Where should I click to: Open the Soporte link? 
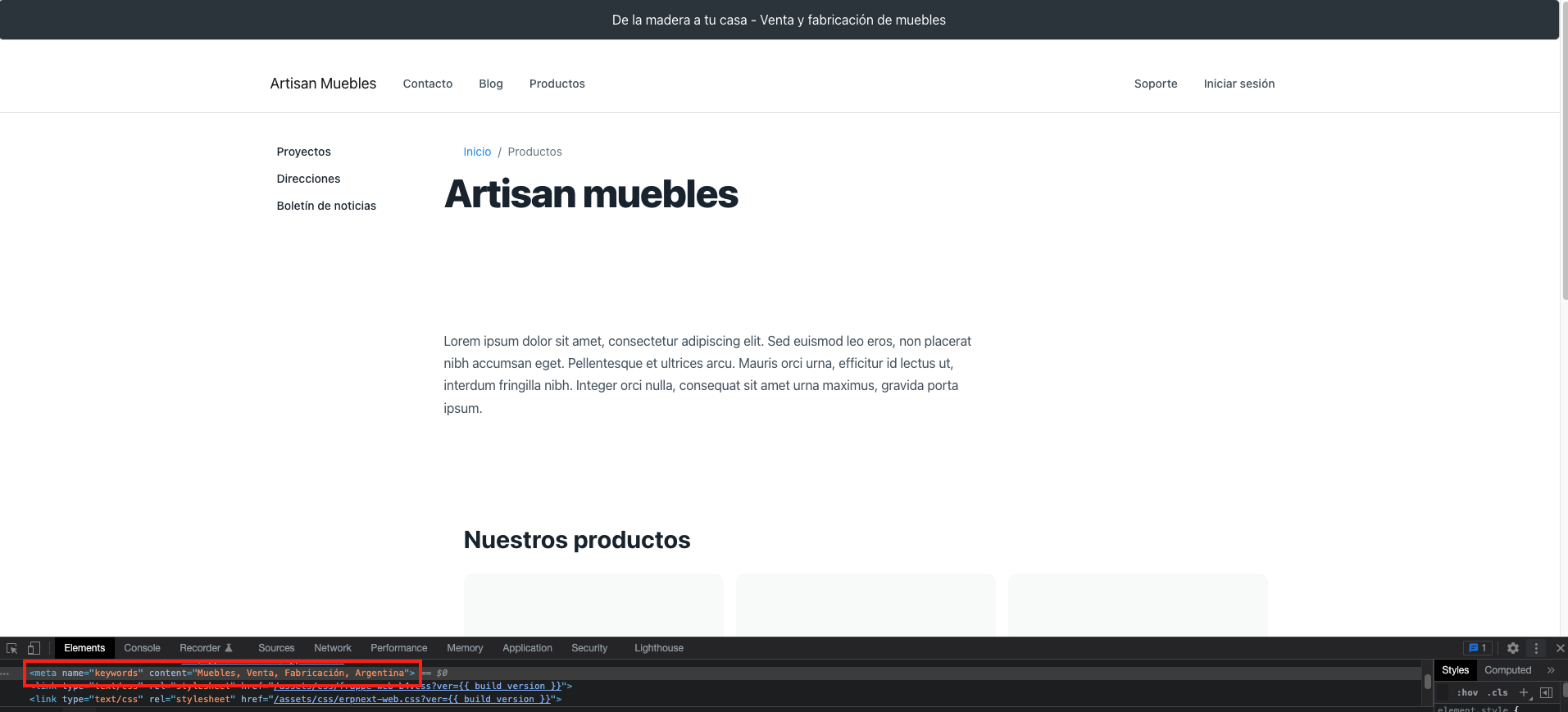point(1156,84)
